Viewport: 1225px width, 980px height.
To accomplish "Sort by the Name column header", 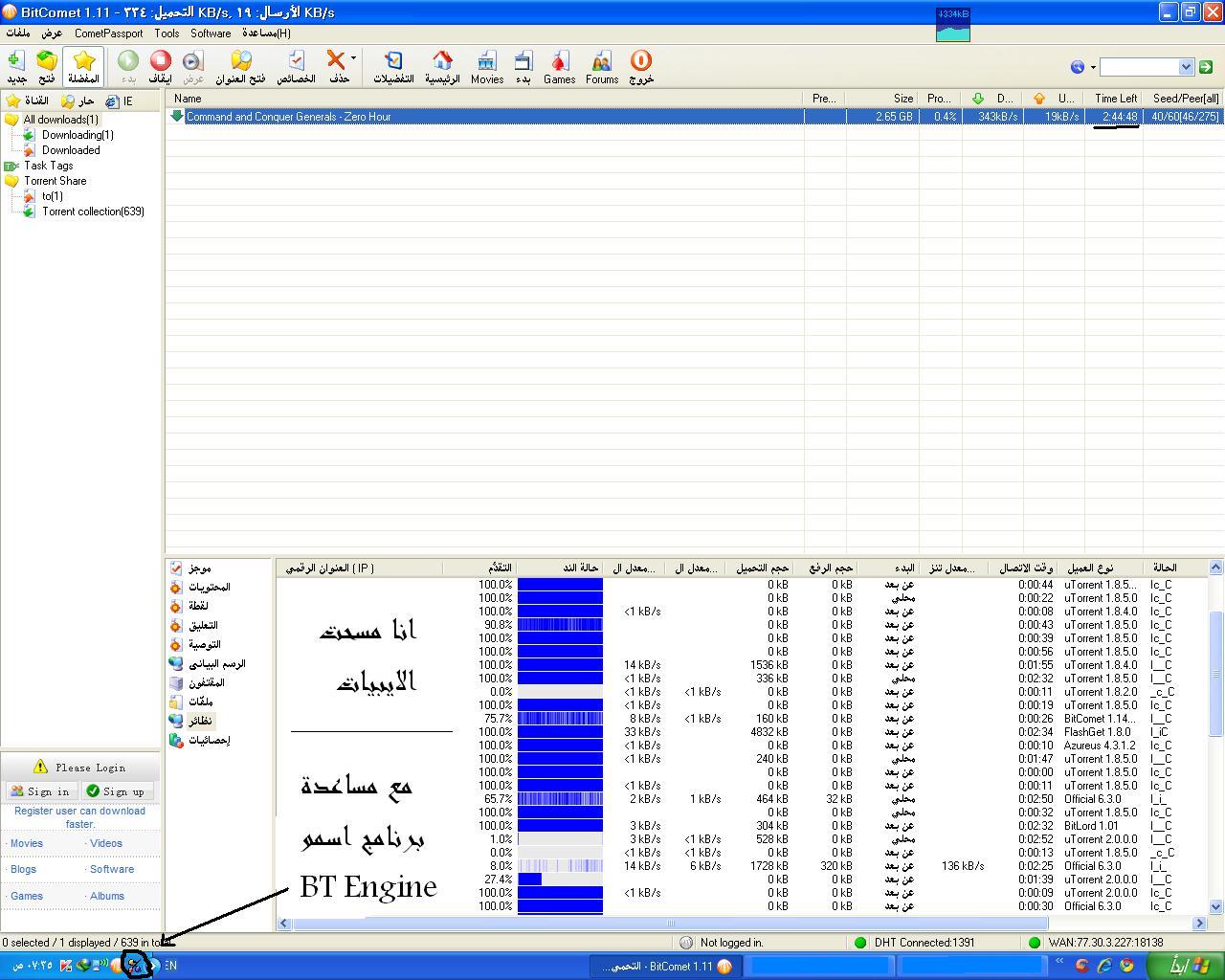I will click(485, 99).
